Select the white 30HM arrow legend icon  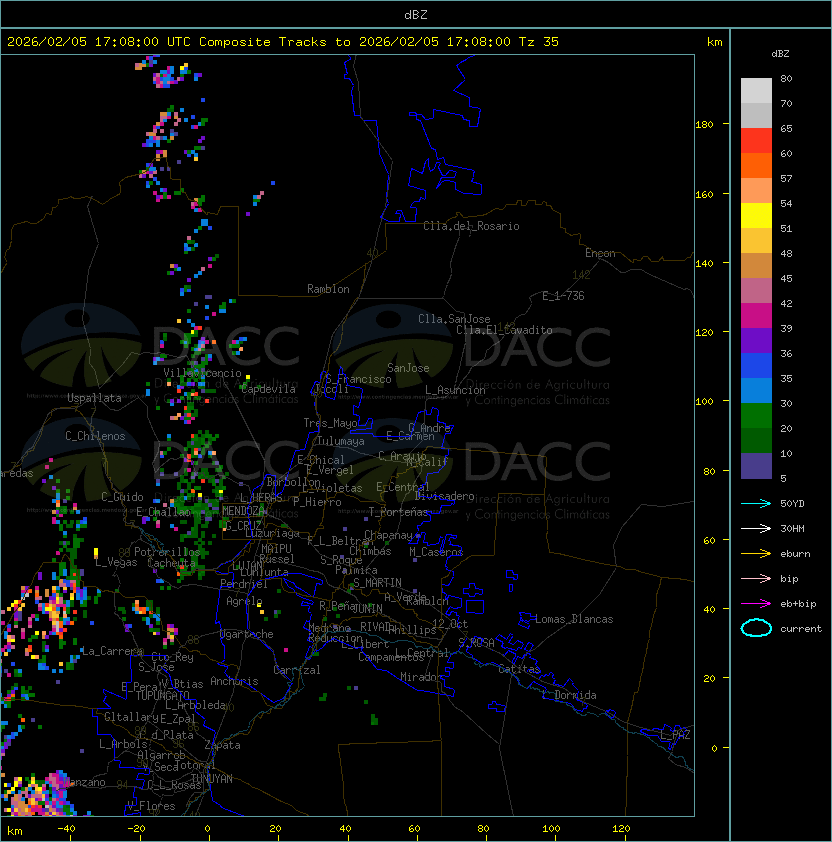click(x=756, y=528)
